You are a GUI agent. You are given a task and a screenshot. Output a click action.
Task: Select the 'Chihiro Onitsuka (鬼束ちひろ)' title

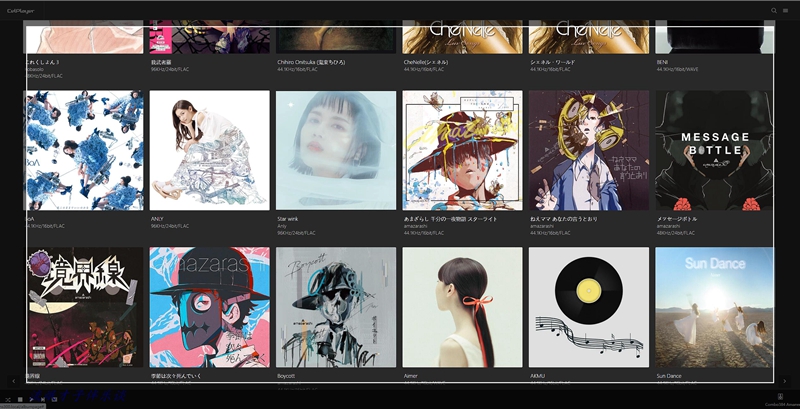pos(311,62)
